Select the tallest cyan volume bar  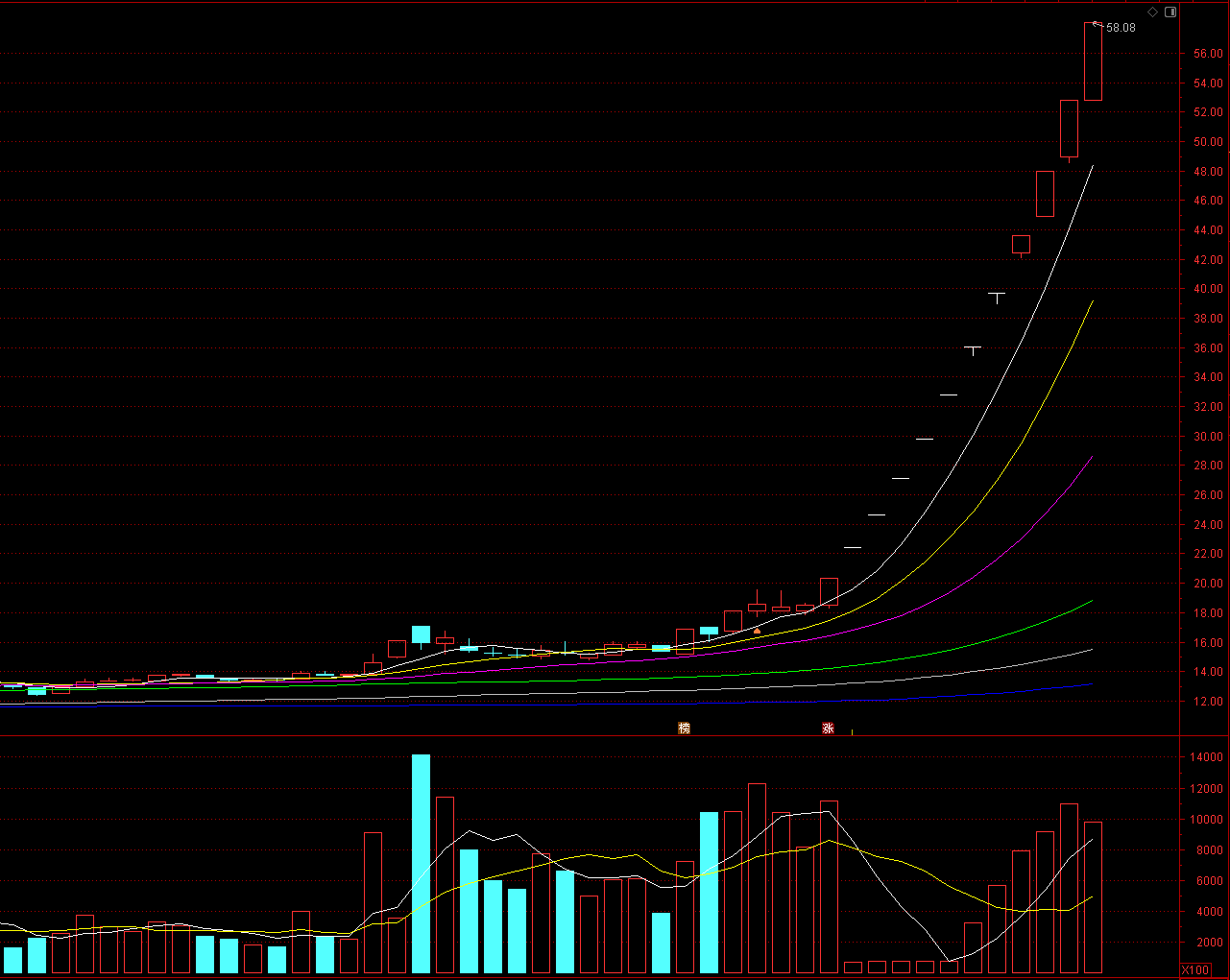point(421,864)
